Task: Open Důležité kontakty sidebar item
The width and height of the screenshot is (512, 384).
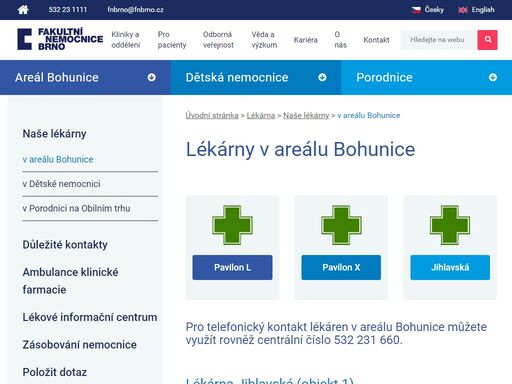Action: coord(65,245)
